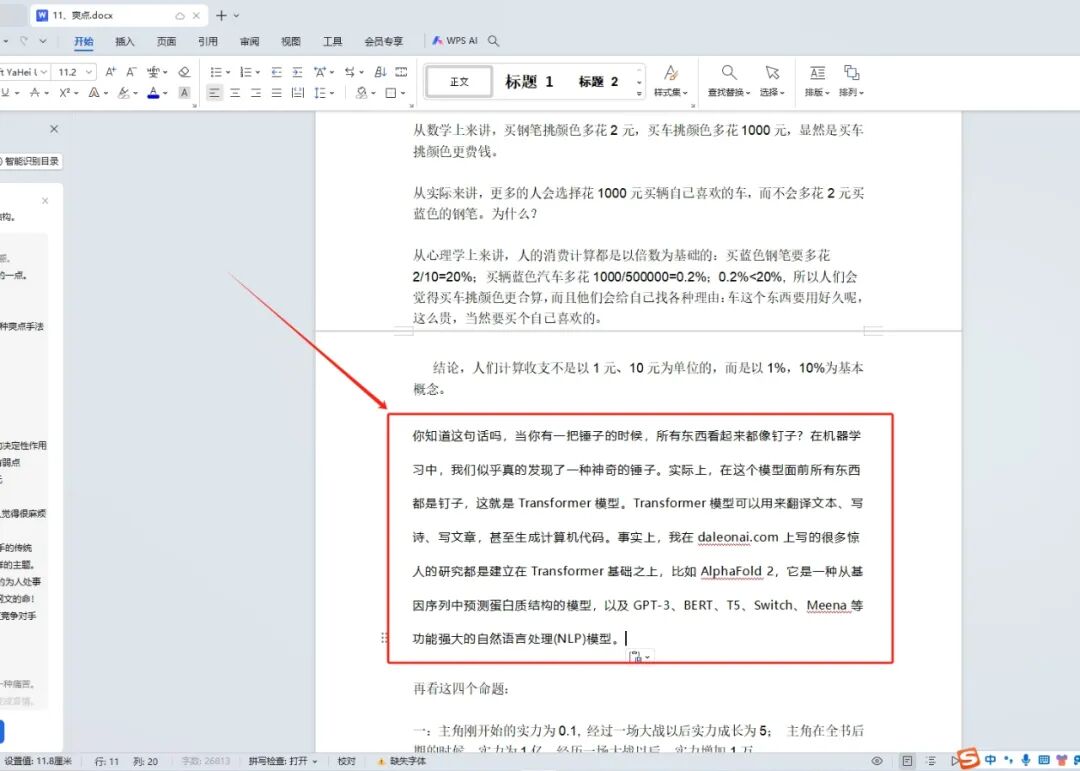This screenshot has height=771, width=1080.
Task: Justify the paragraph text
Action: (277, 92)
